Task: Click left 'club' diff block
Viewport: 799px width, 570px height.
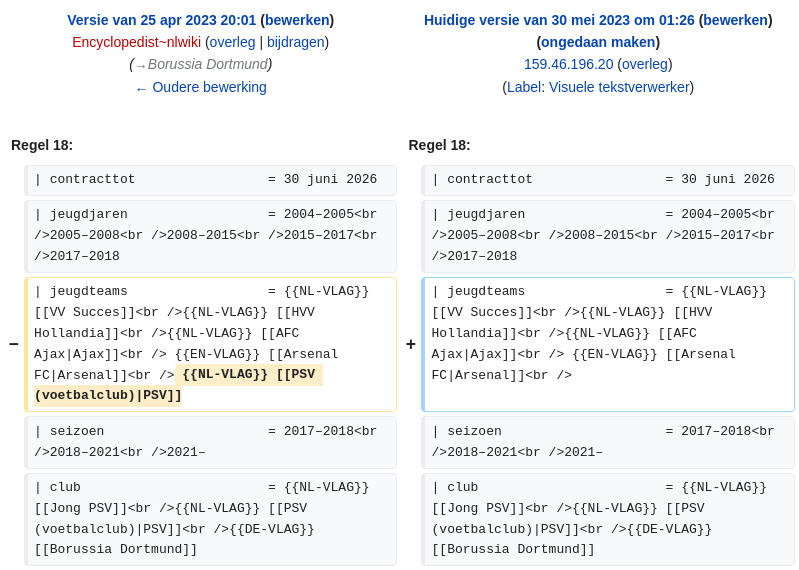Action: [210, 519]
